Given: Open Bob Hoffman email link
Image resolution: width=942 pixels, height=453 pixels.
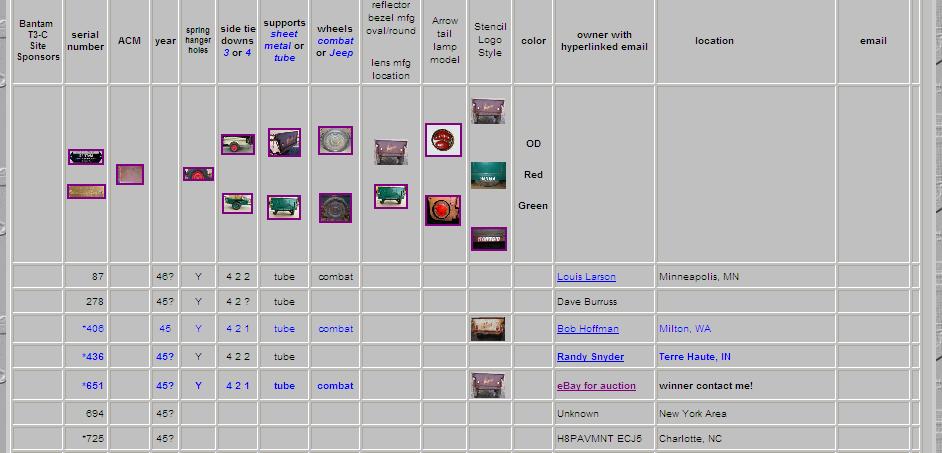Looking at the screenshot, I should (x=588, y=329).
